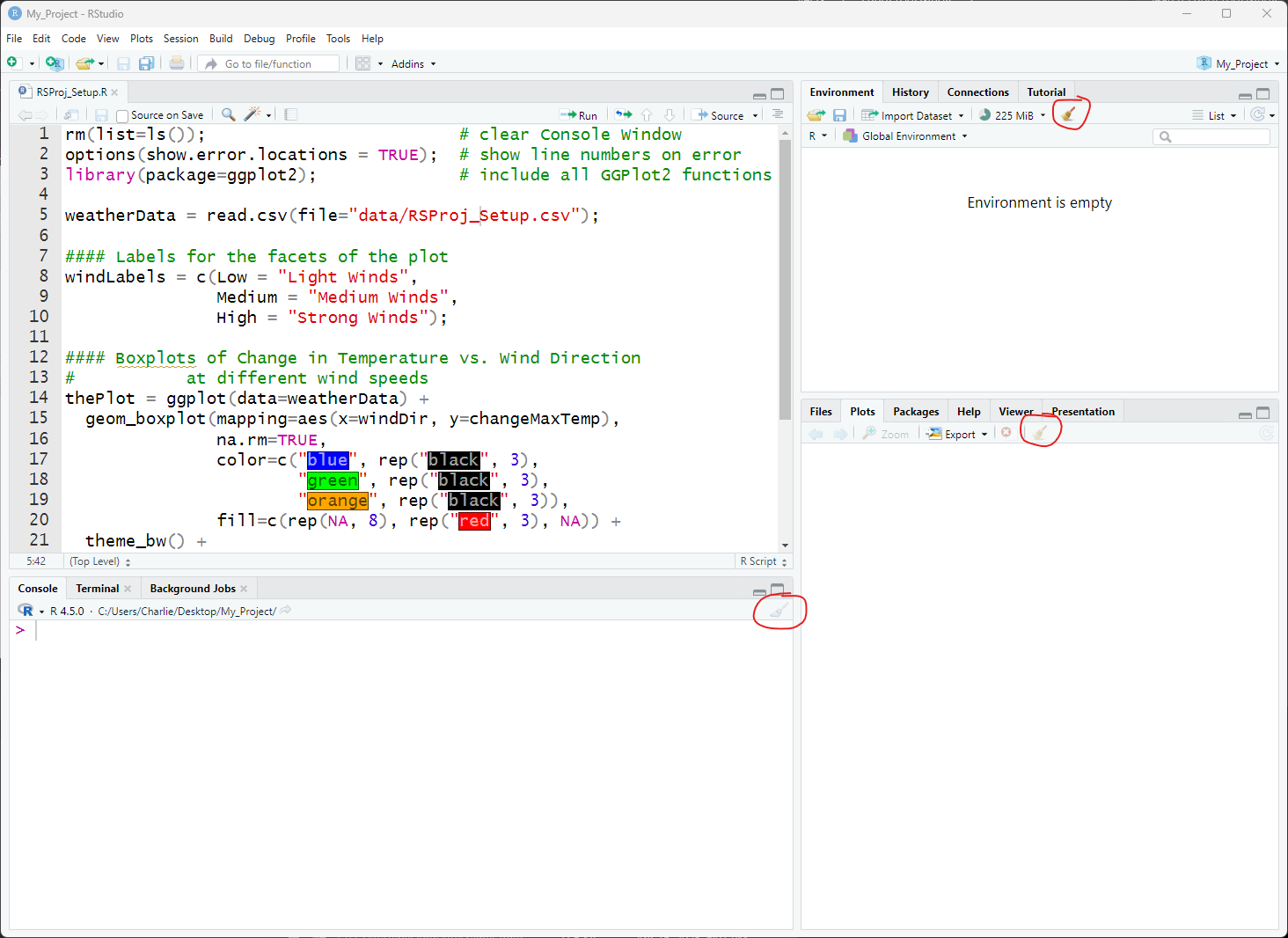
Task: Click the Re-run previous code region icon
Action: click(x=623, y=115)
